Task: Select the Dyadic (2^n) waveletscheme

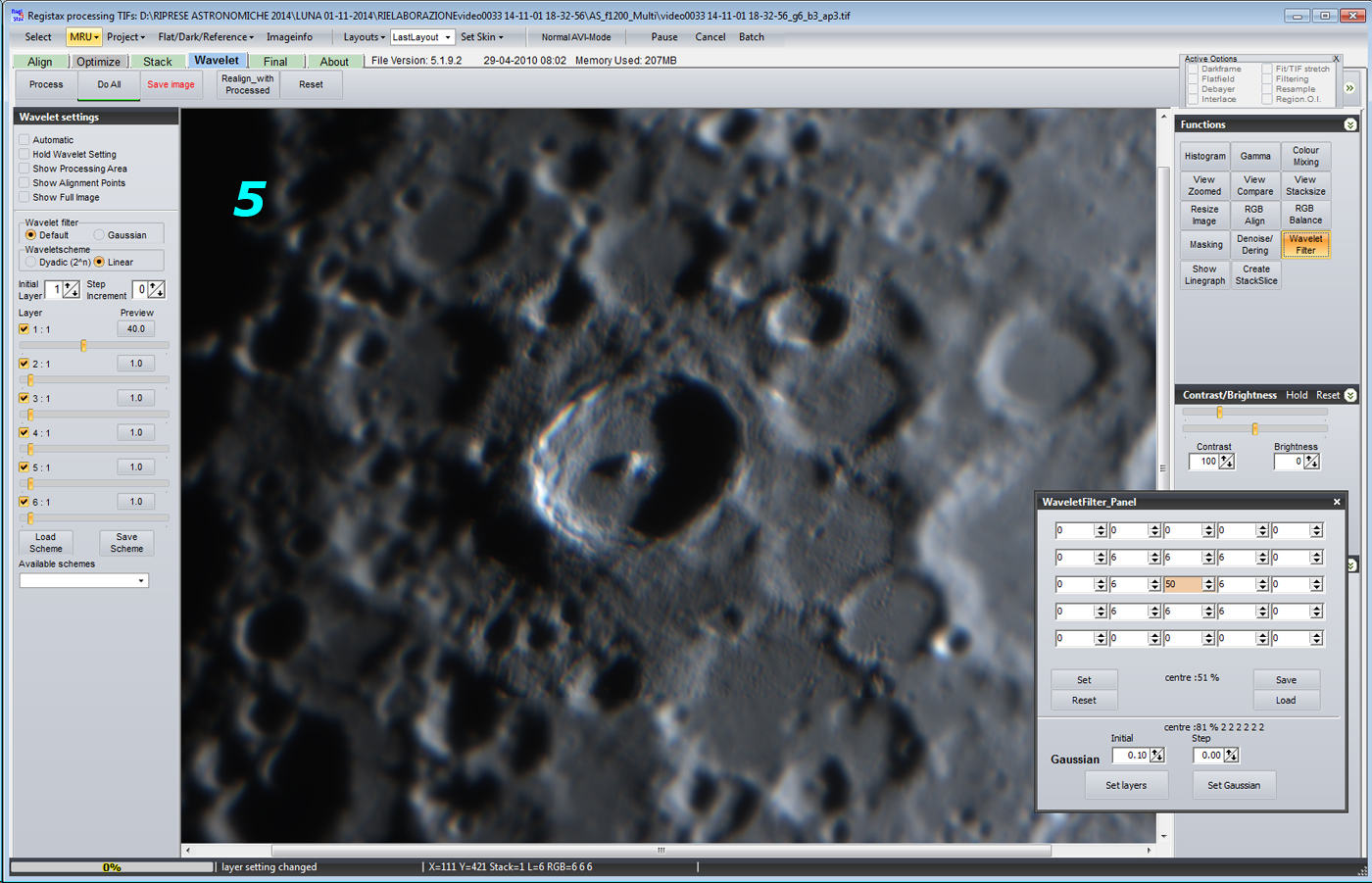Action: (x=30, y=263)
